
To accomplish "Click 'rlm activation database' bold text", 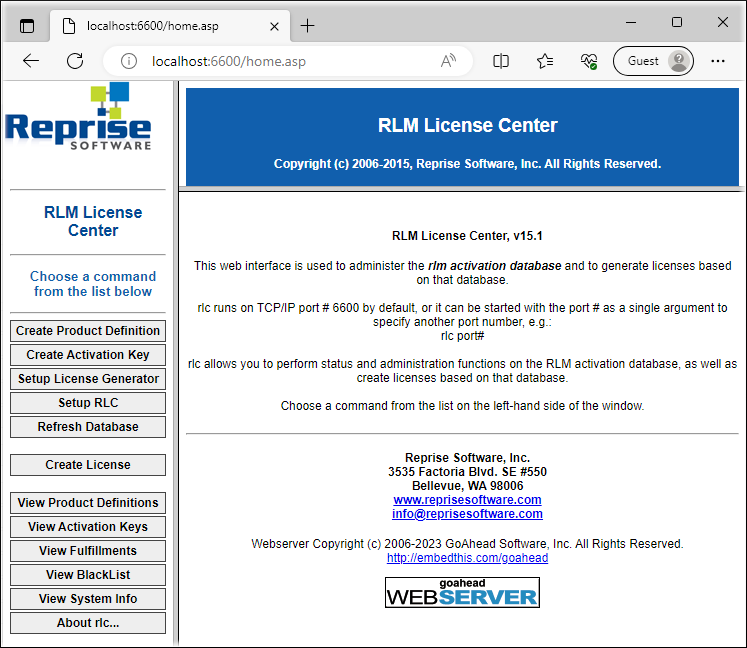I will (x=495, y=266).
